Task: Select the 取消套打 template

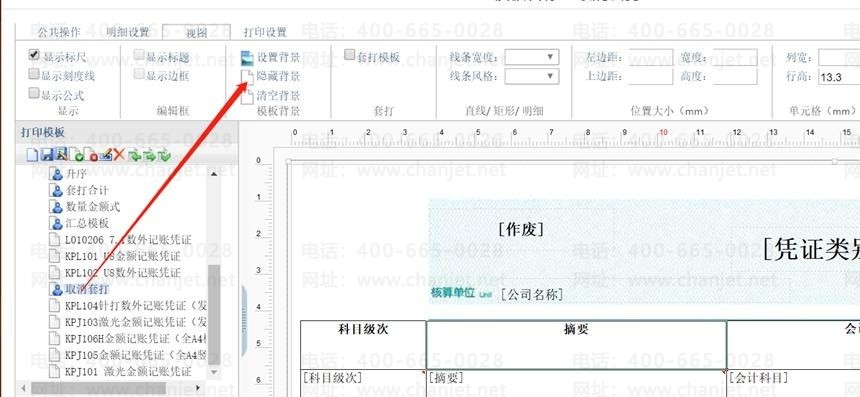Action: [x=87, y=289]
